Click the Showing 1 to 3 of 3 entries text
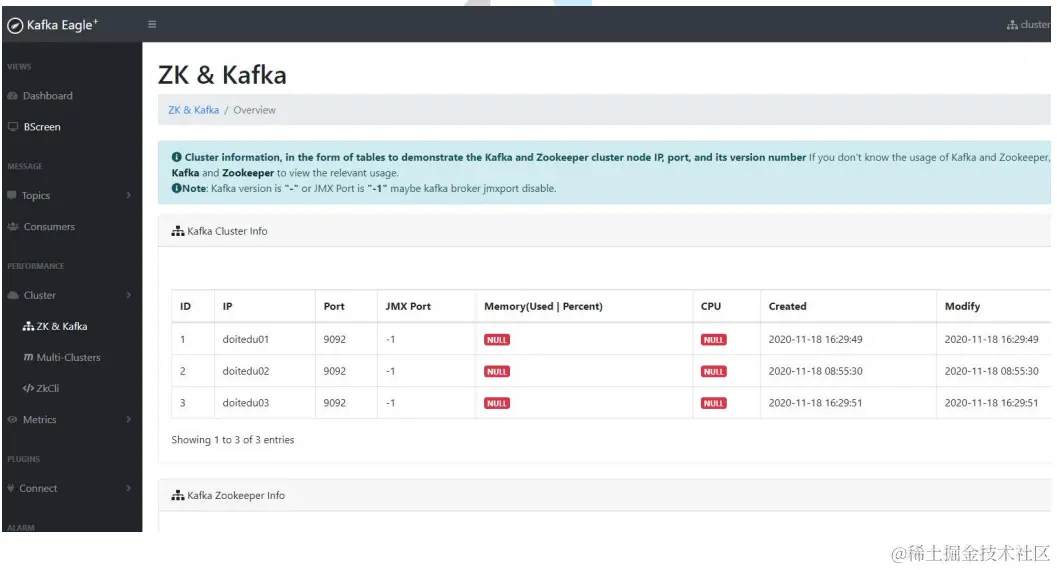The width and height of the screenshot is (1057, 570). (x=233, y=440)
